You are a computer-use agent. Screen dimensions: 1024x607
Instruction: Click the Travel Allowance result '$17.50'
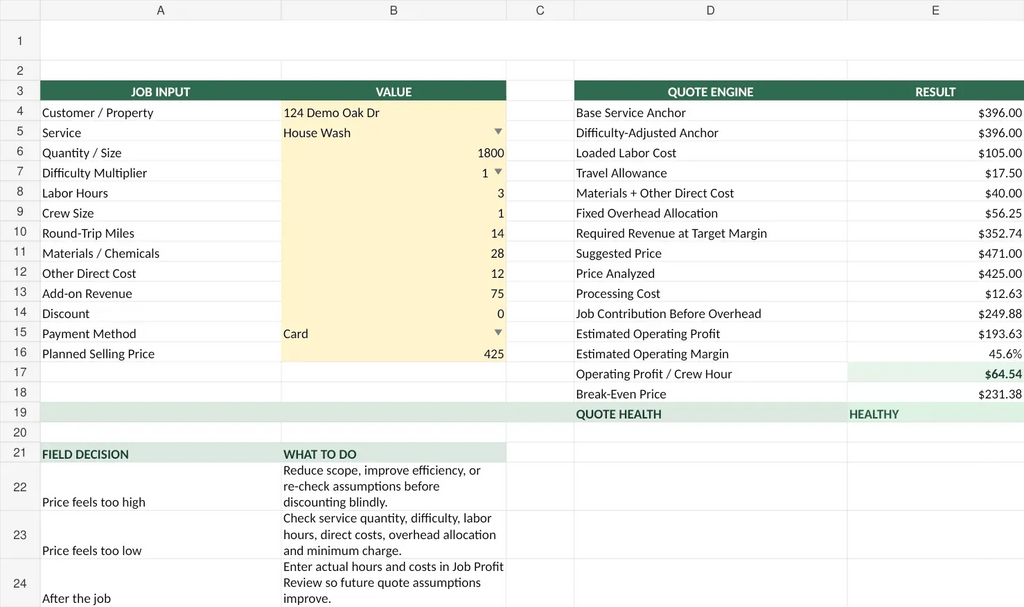pos(935,172)
